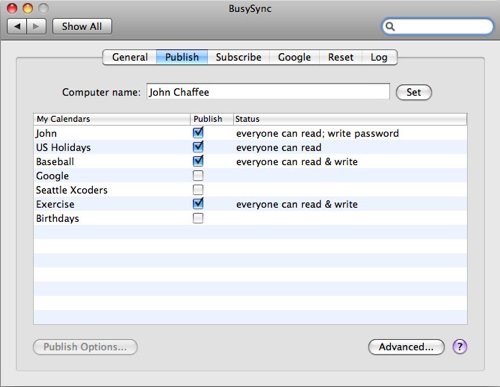
Task: Close the BusySync window with red button
Action: [12, 8]
